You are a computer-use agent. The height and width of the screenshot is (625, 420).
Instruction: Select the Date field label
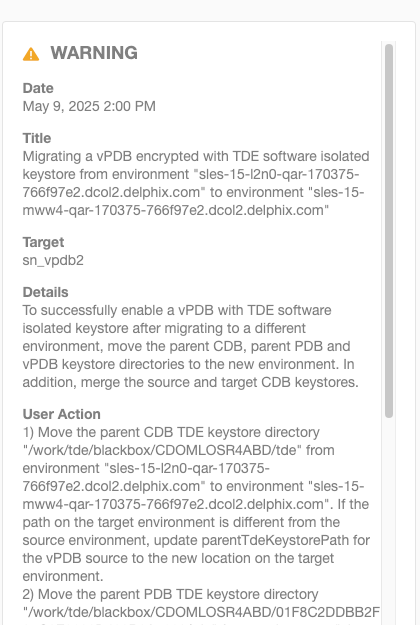tap(38, 88)
